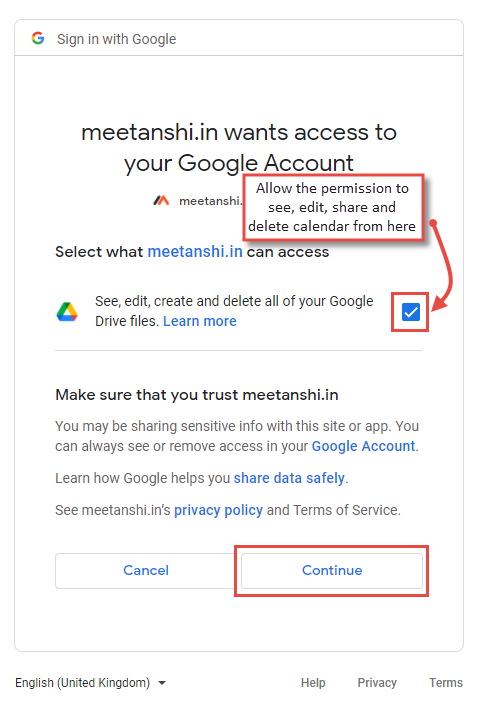Open the language dropdown arrow
This screenshot has height=708, width=481.
pyautogui.click(x=162, y=683)
